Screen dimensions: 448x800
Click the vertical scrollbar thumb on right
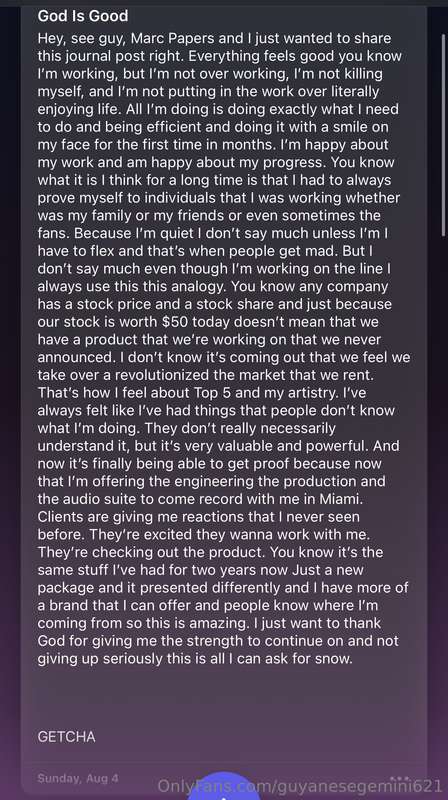[x=444, y=135]
